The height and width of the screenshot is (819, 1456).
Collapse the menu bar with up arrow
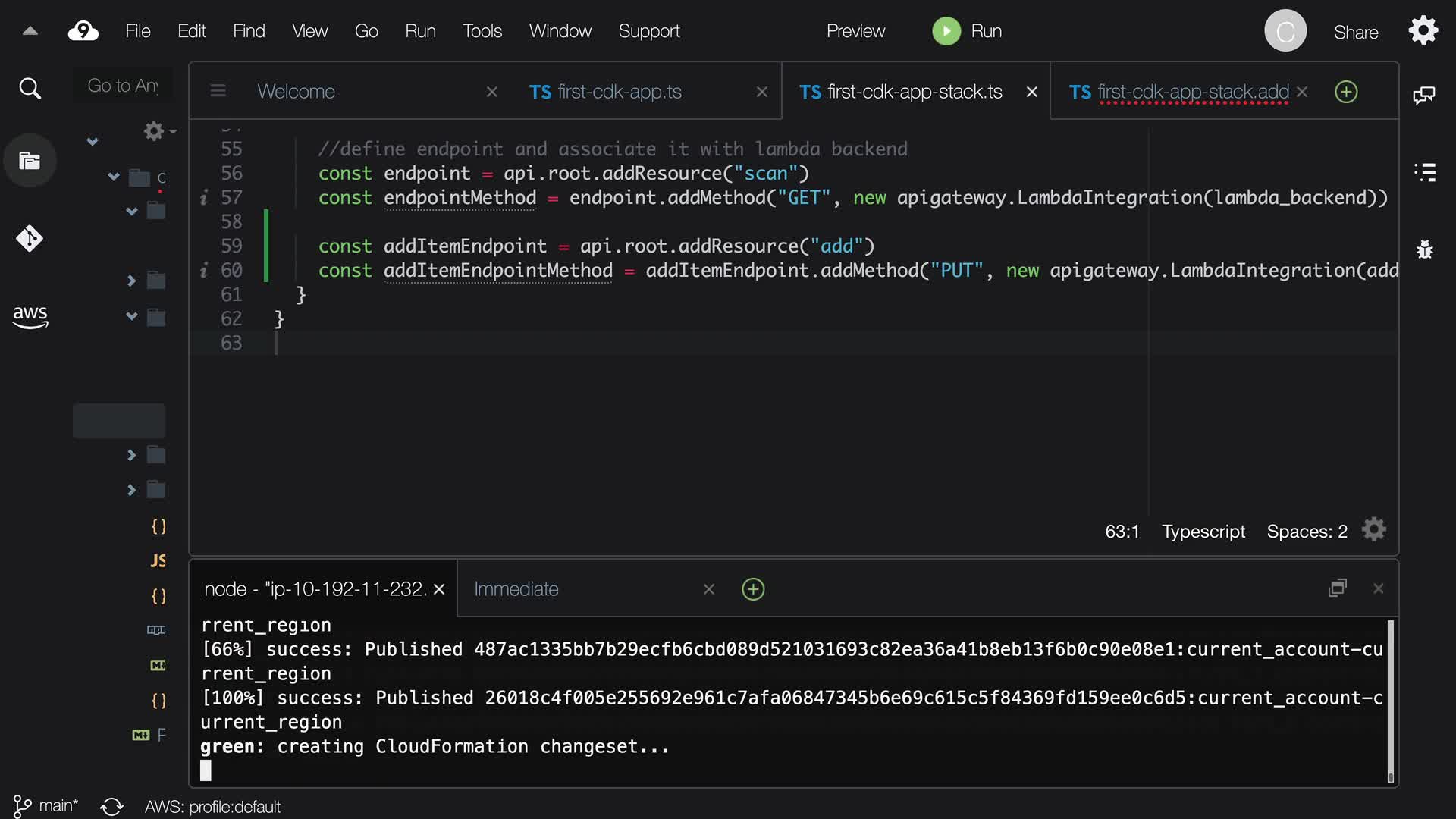(x=30, y=31)
